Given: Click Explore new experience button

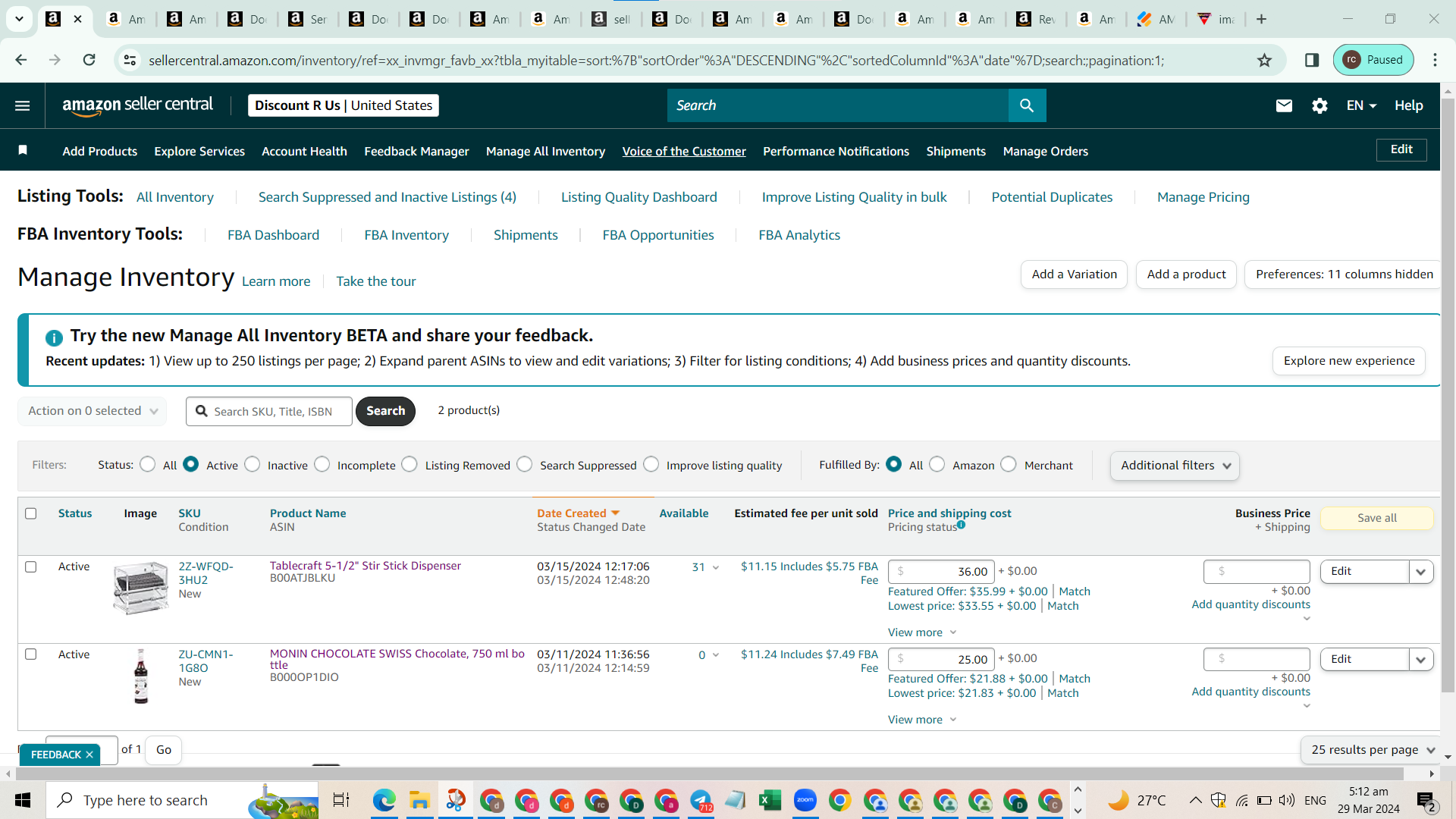Looking at the screenshot, I should point(1349,361).
